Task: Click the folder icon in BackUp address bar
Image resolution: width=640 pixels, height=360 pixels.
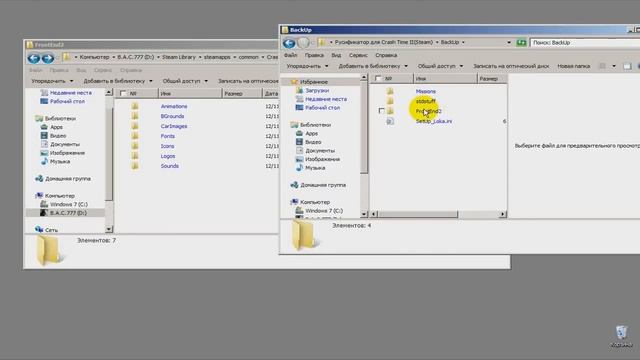Action: (322, 42)
